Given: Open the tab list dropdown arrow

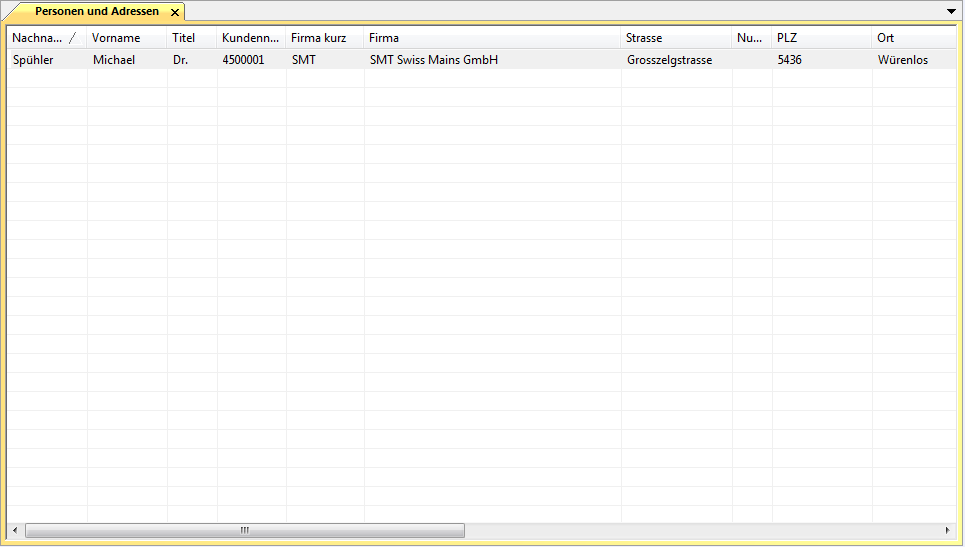Looking at the screenshot, I should tap(951, 11).
